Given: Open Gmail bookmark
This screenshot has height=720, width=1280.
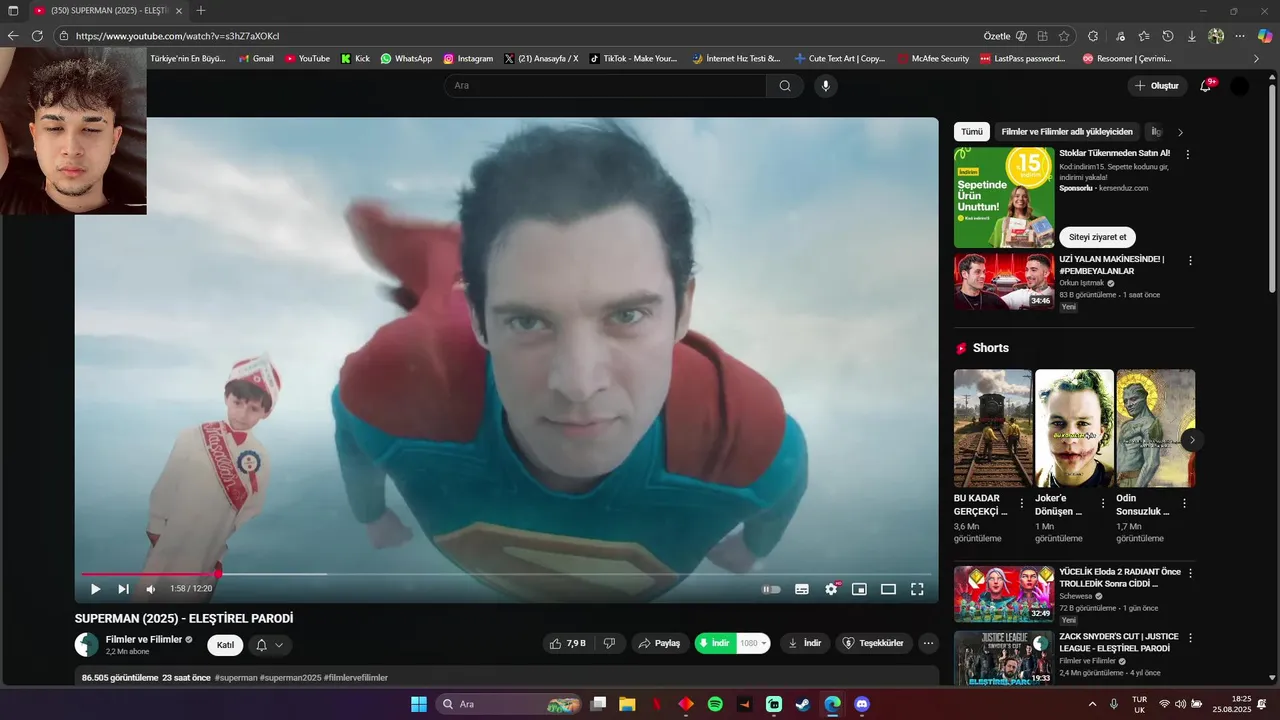Looking at the screenshot, I should [x=256, y=59].
